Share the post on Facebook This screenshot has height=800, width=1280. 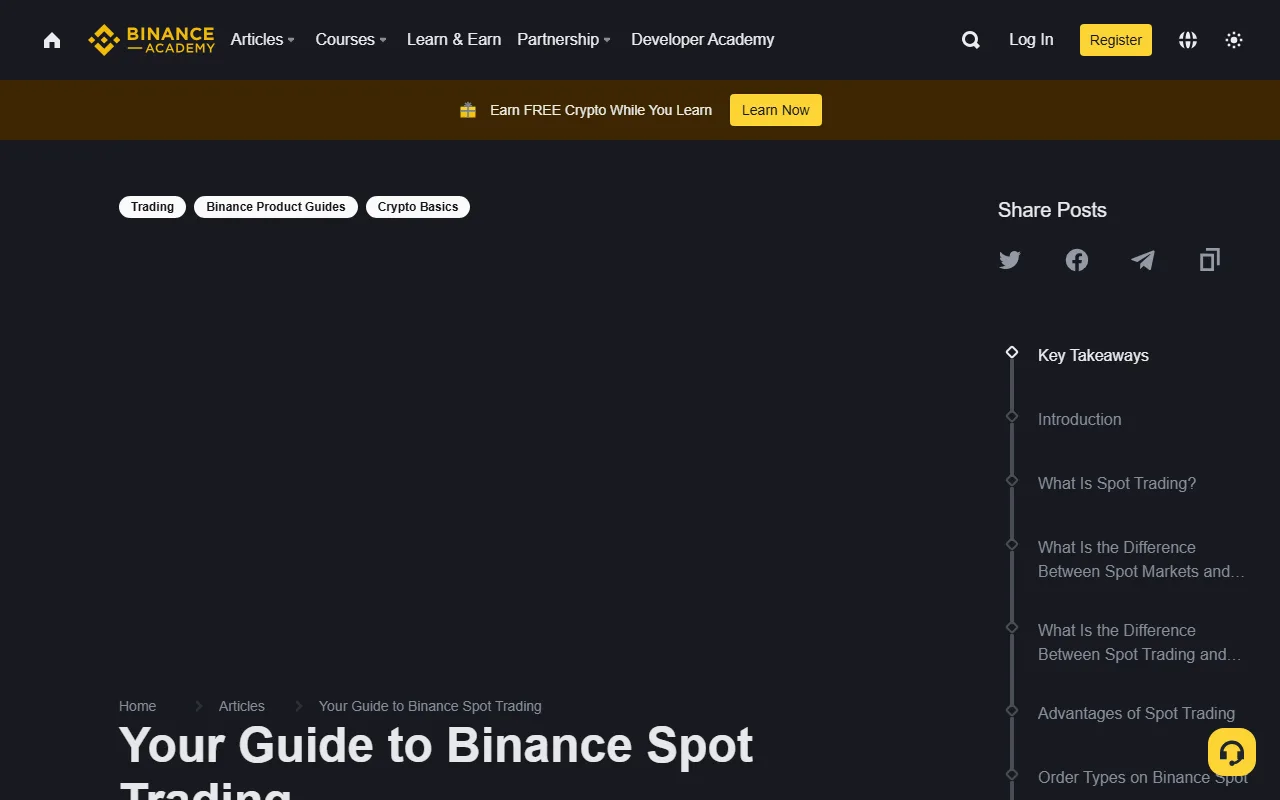click(x=1077, y=260)
